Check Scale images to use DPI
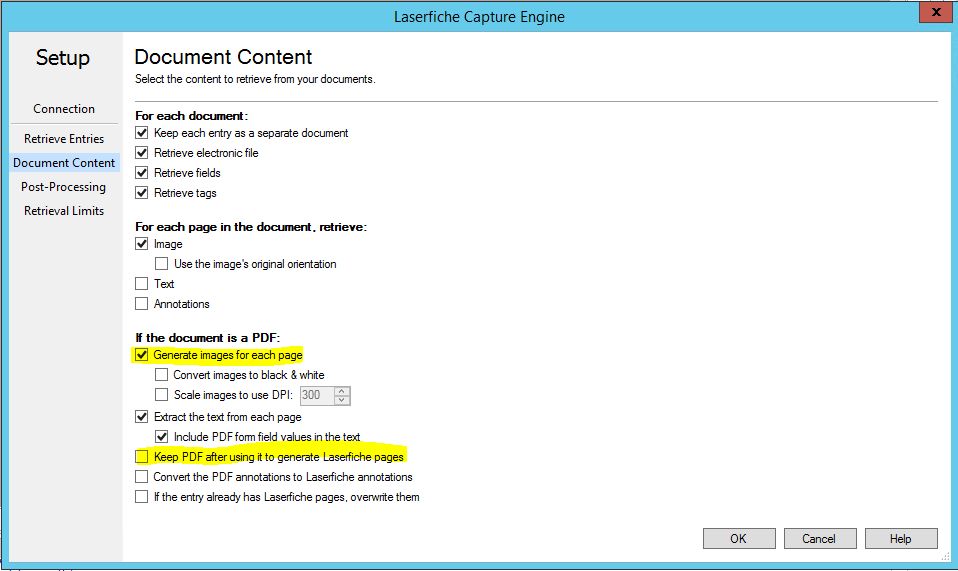This screenshot has height=571, width=958. [x=161, y=395]
